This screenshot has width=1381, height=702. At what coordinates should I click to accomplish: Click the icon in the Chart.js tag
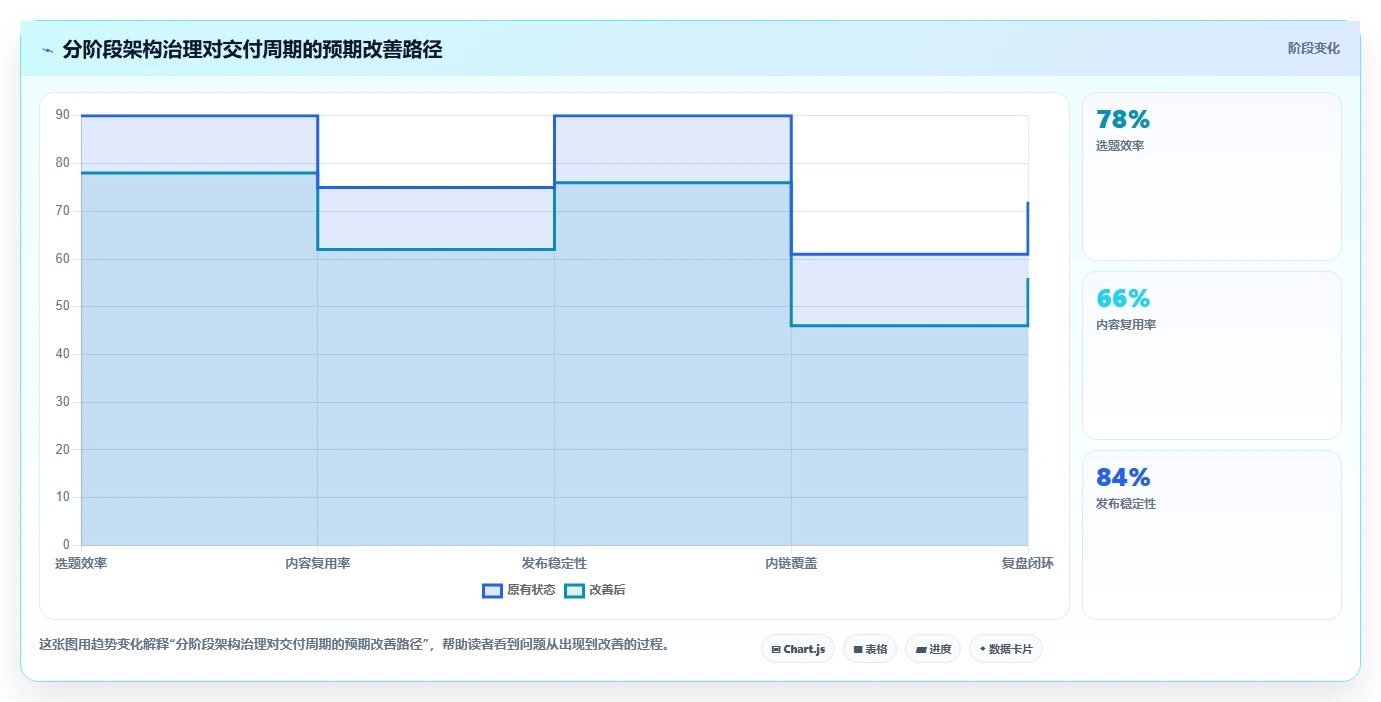pos(776,650)
